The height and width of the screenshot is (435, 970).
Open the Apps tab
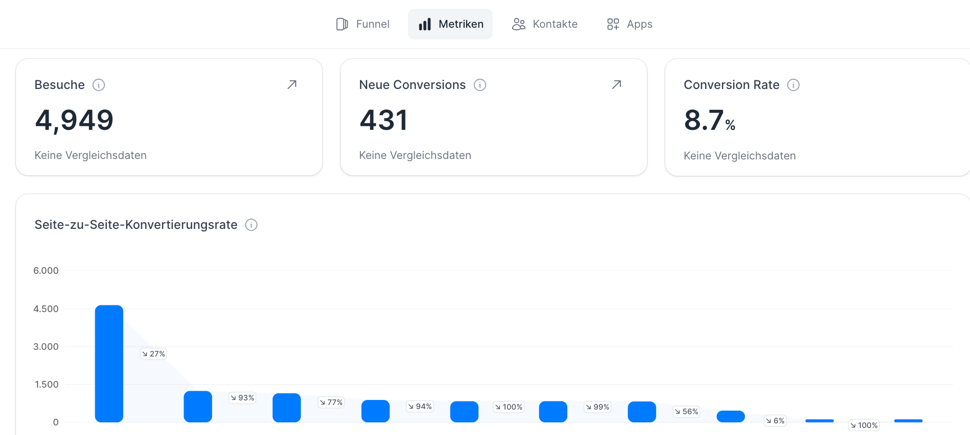point(629,24)
